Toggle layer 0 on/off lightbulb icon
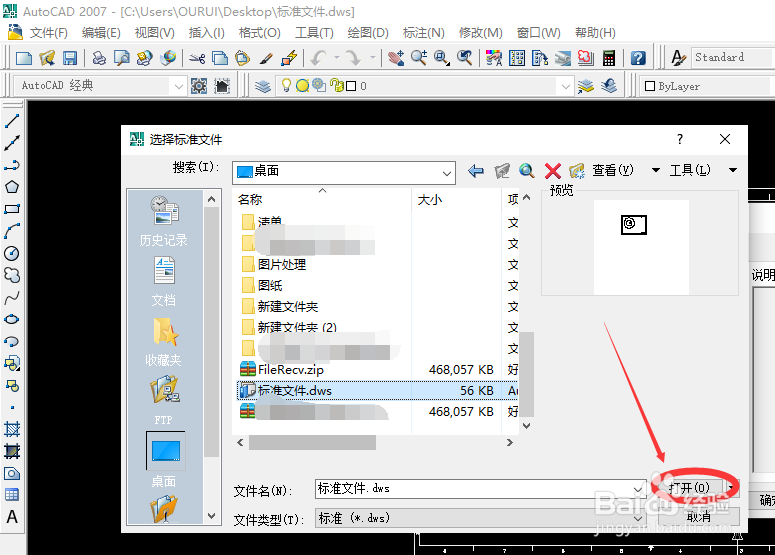 tap(286, 85)
